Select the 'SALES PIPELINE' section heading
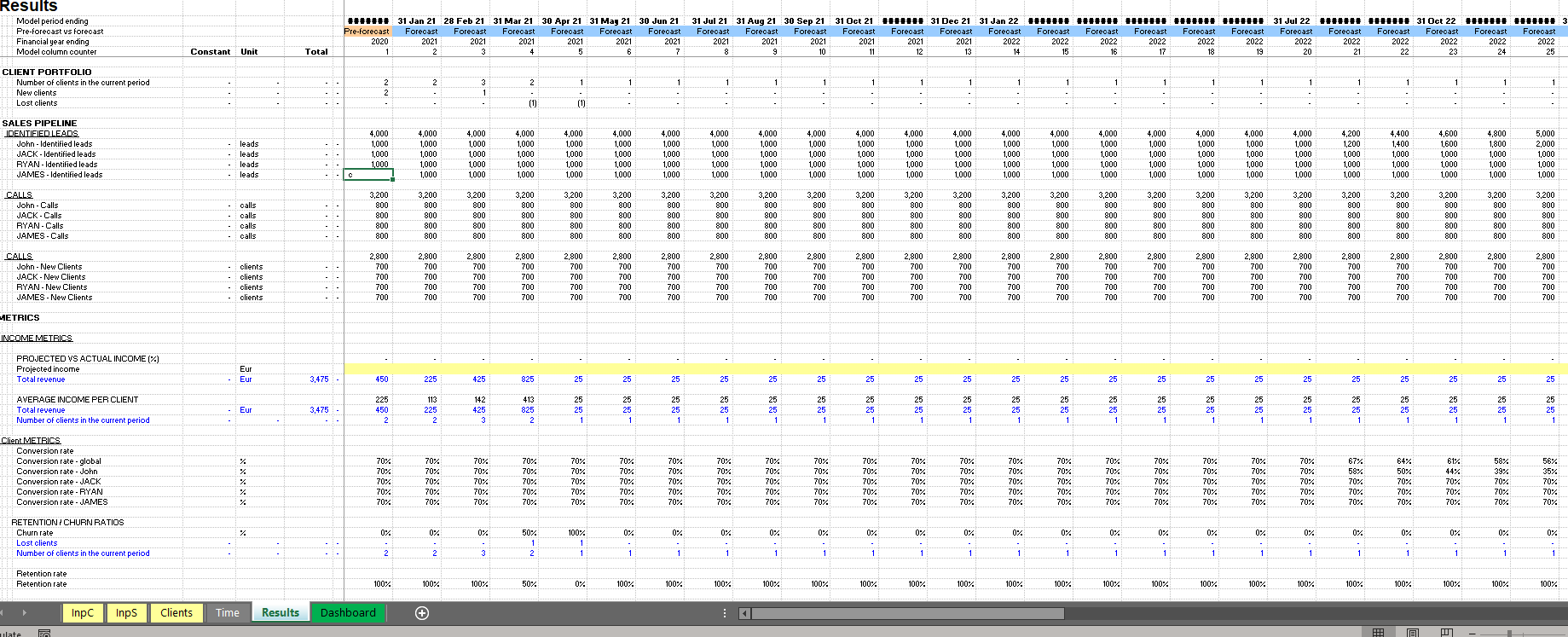The height and width of the screenshot is (637, 1568). 39,124
